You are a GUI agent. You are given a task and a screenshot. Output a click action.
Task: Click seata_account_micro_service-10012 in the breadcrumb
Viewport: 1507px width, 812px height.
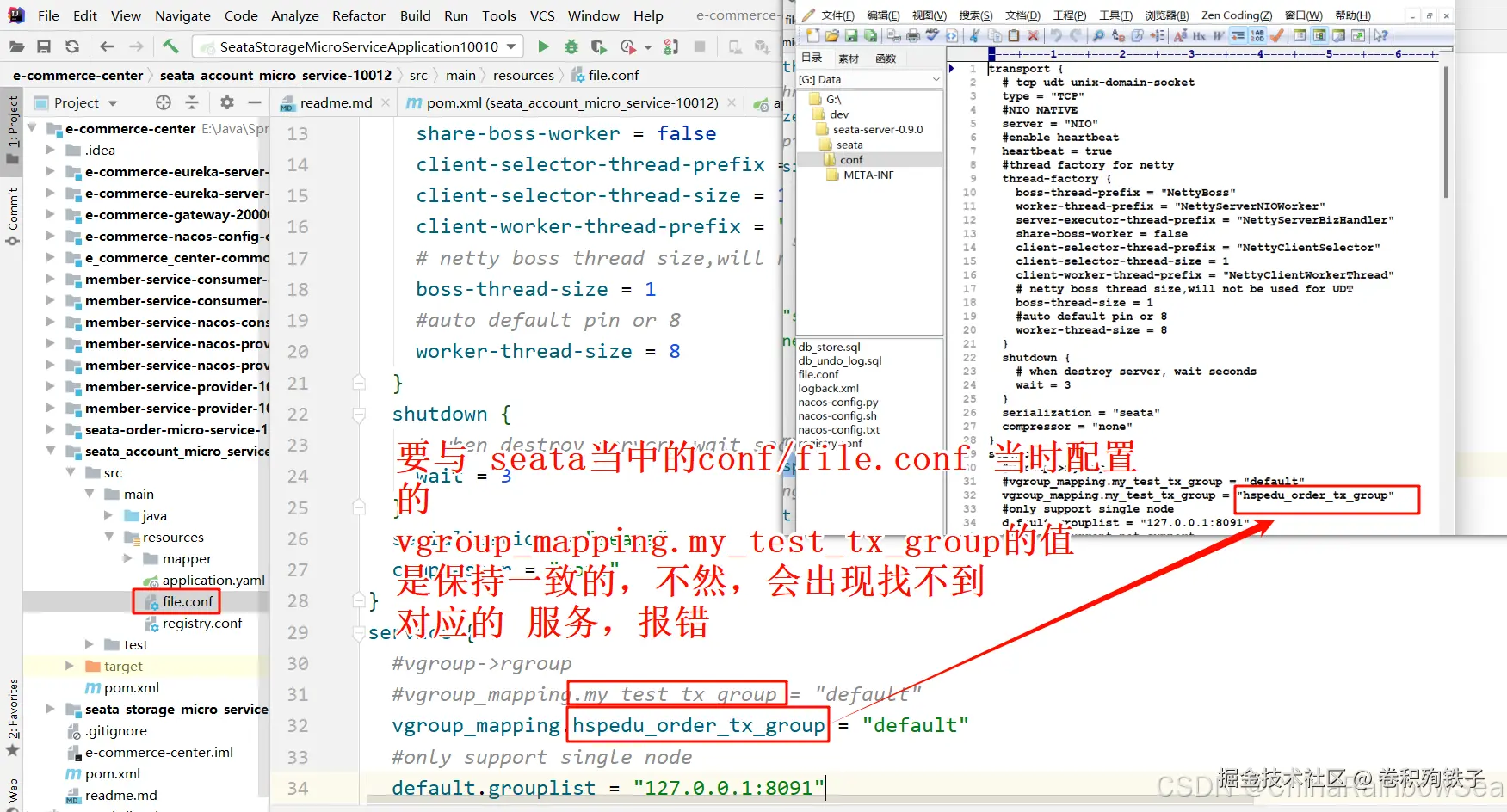click(x=275, y=75)
